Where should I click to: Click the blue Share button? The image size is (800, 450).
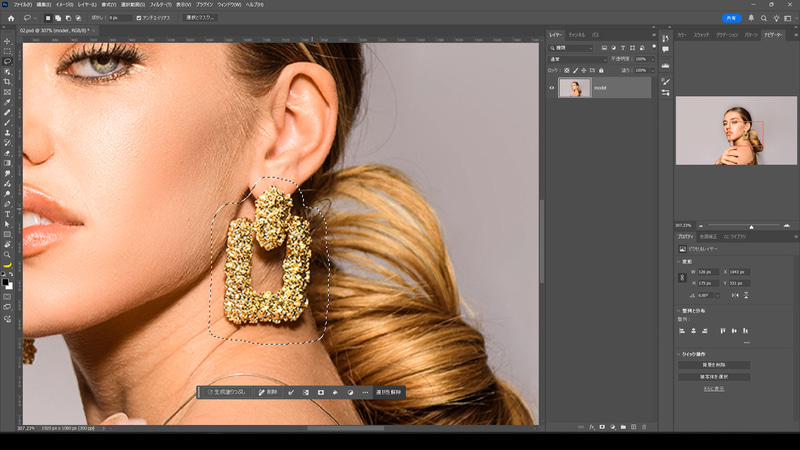732,18
